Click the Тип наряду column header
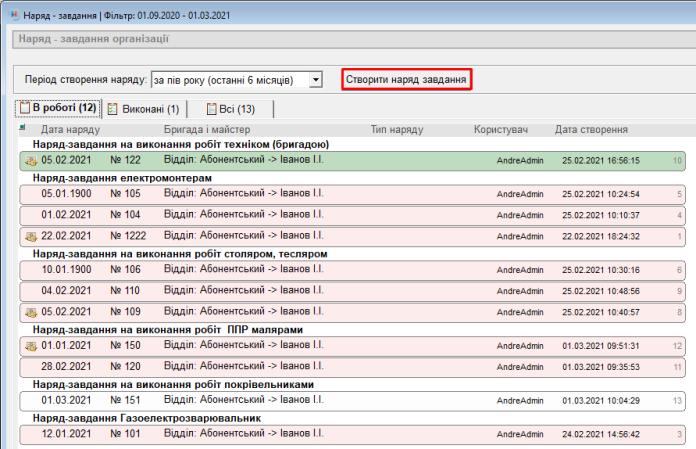 coord(397,130)
